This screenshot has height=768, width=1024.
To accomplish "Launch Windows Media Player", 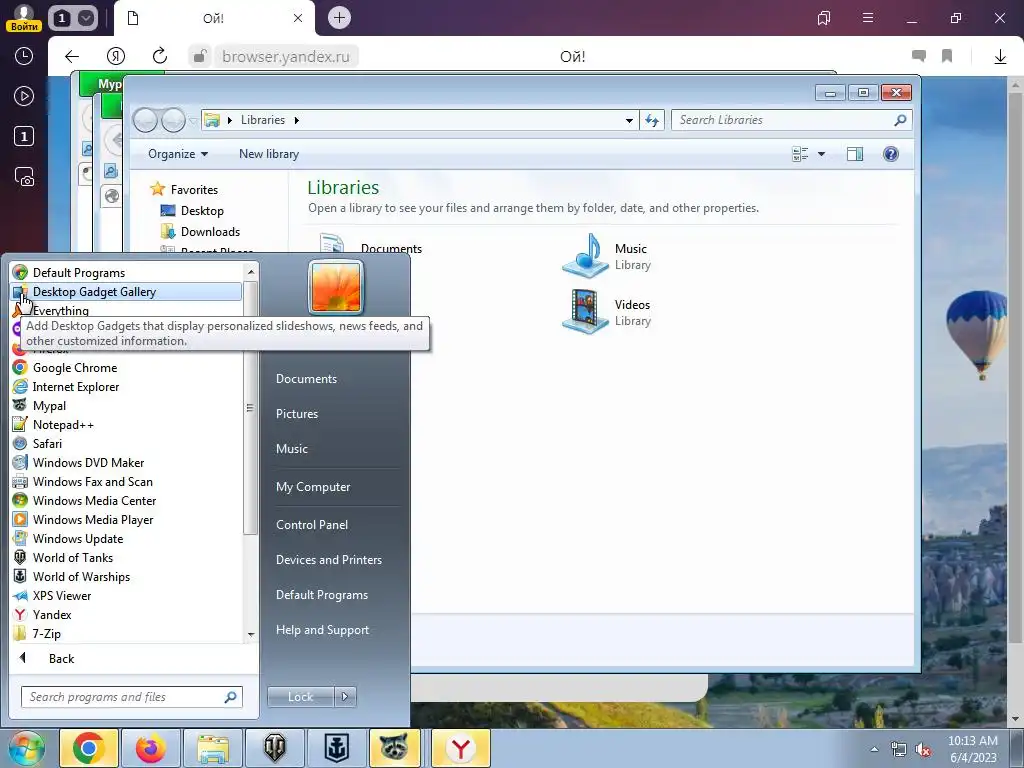I will [127, 520].
